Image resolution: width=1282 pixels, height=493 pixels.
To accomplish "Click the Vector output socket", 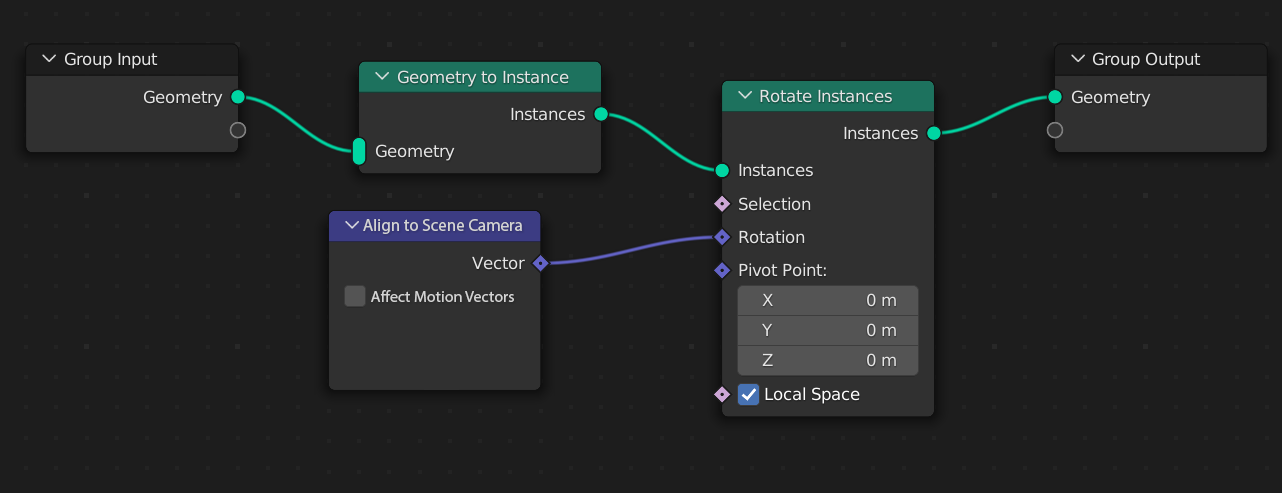I will [540, 263].
